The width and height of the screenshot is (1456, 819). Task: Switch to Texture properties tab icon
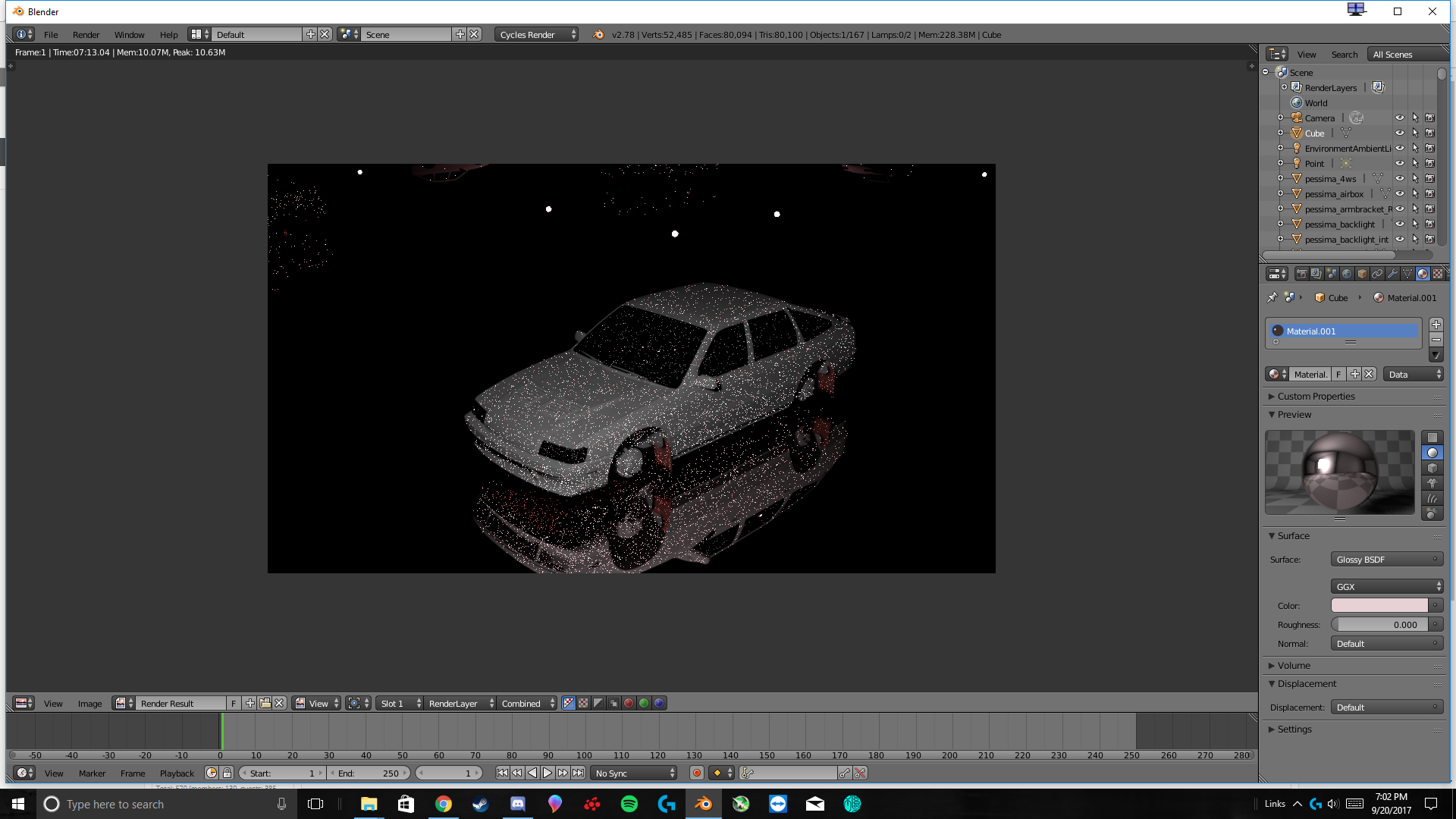tap(1438, 274)
